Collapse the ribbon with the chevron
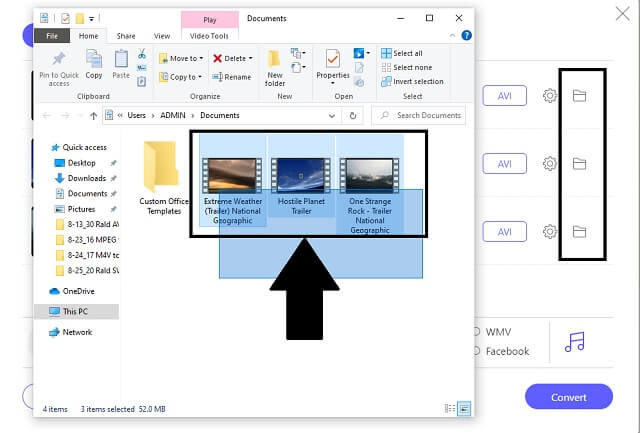Image resolution: width=640 pixels, height=433 pixels. [x=452, y=36]
